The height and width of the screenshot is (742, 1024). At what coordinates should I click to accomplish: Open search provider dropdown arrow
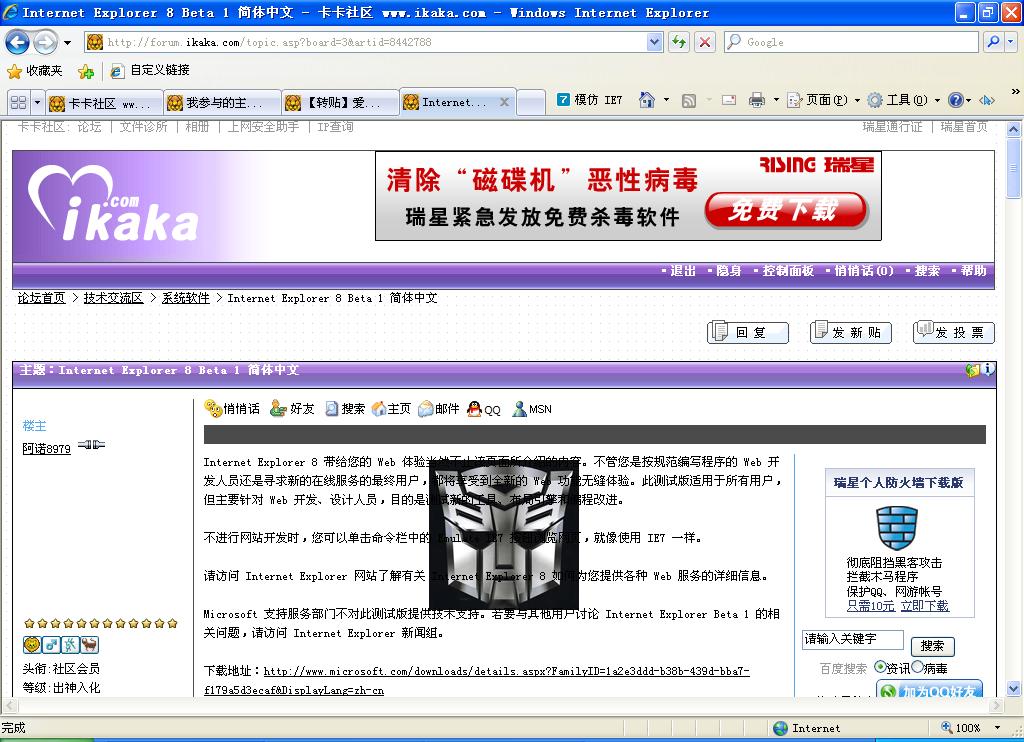[1011, 42]
